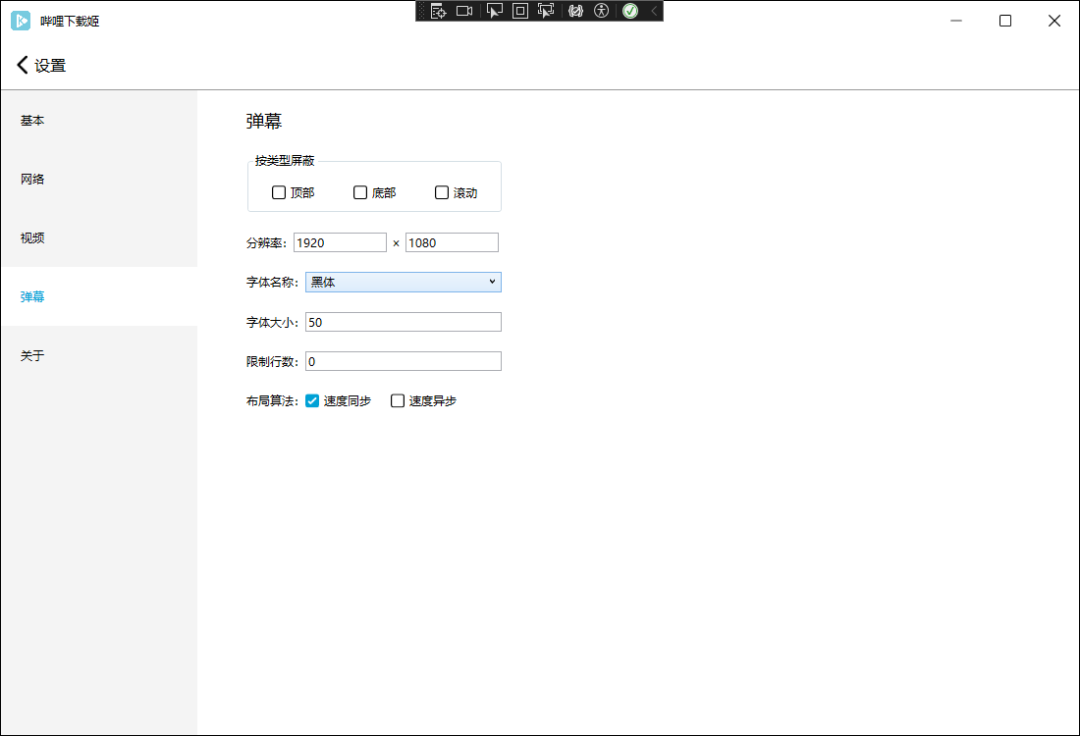Activate the Select Element cursor tool
Image resolution: width=1080 pixels, height=736 pixels.
click(x=495, y=11)
